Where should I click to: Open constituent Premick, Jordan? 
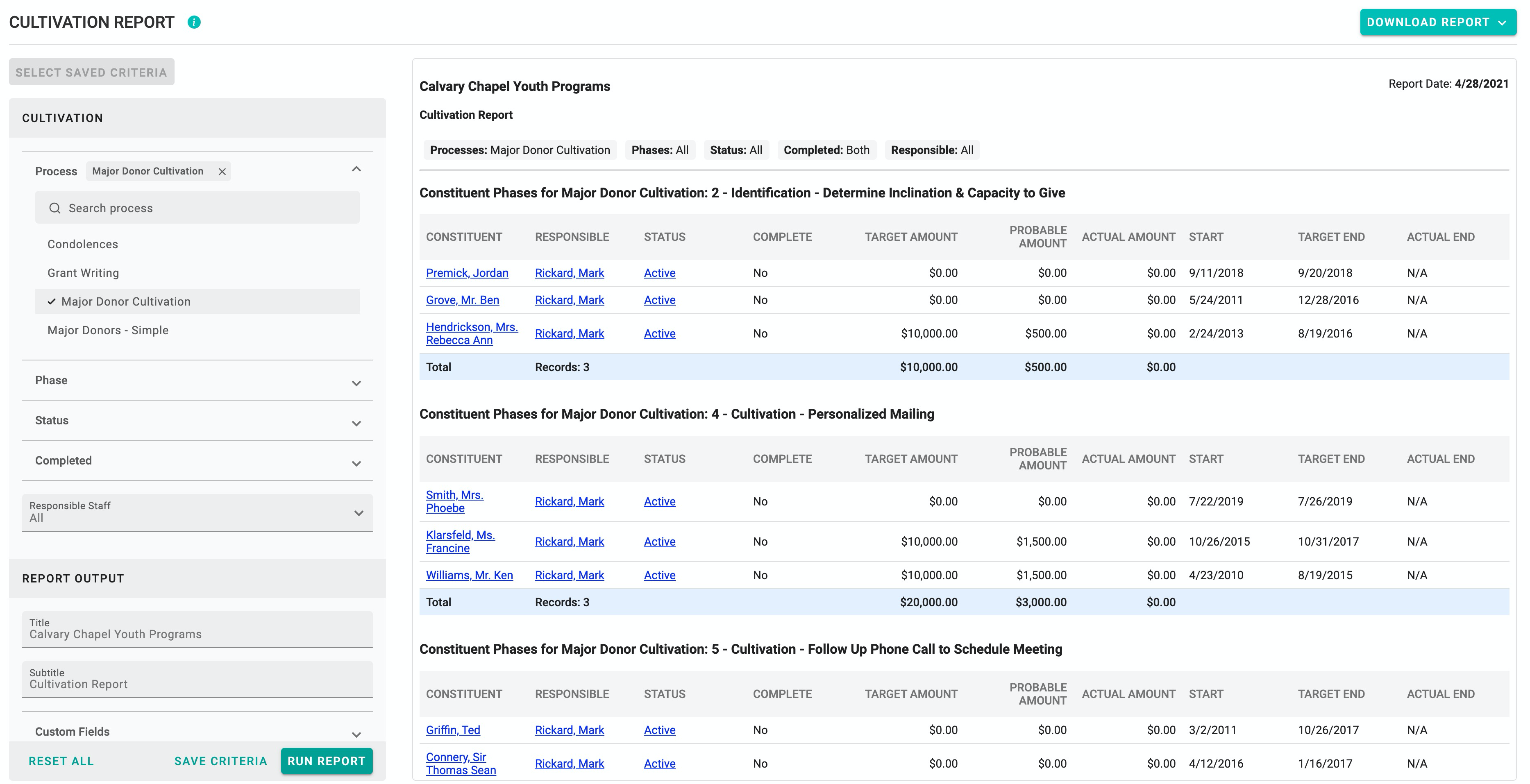[x=467, y=273]
